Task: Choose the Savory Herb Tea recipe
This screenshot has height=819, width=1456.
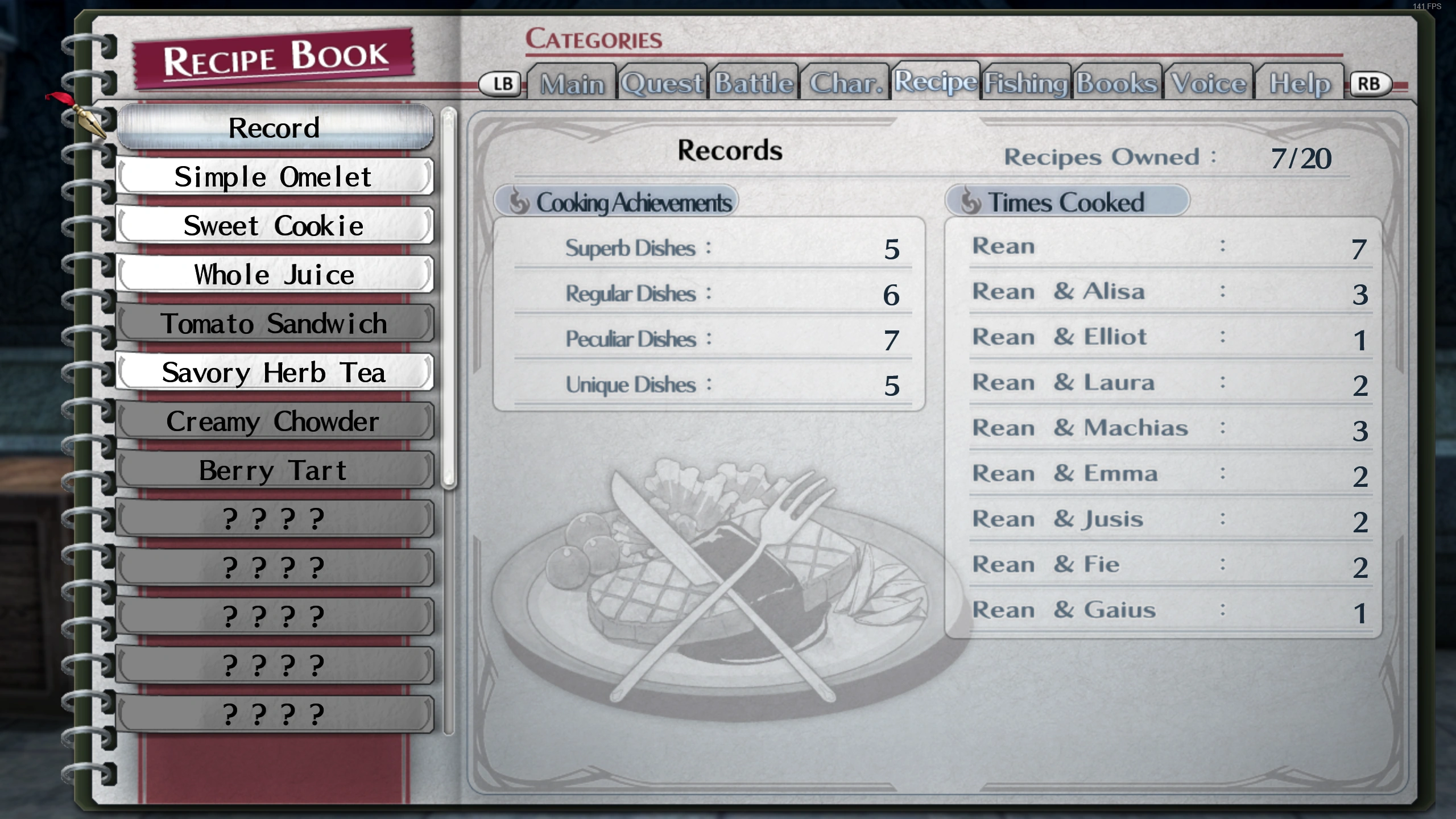Action: (274, 373)
